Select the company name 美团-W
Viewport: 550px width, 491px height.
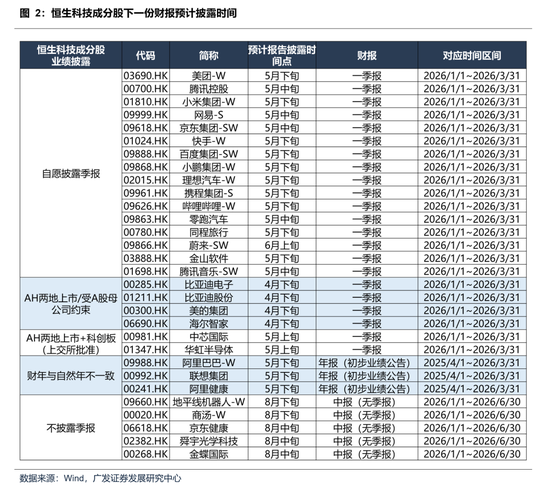coord(209,76)
